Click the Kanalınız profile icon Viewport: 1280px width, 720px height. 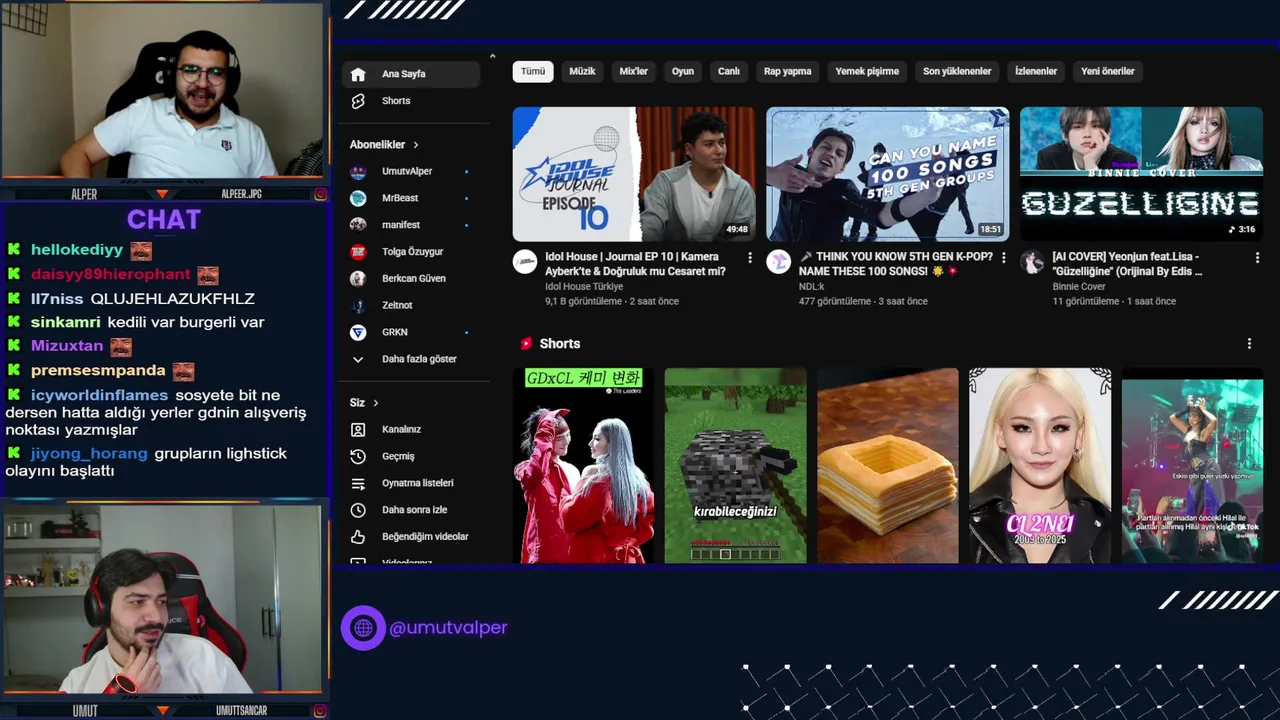(358, 429)
